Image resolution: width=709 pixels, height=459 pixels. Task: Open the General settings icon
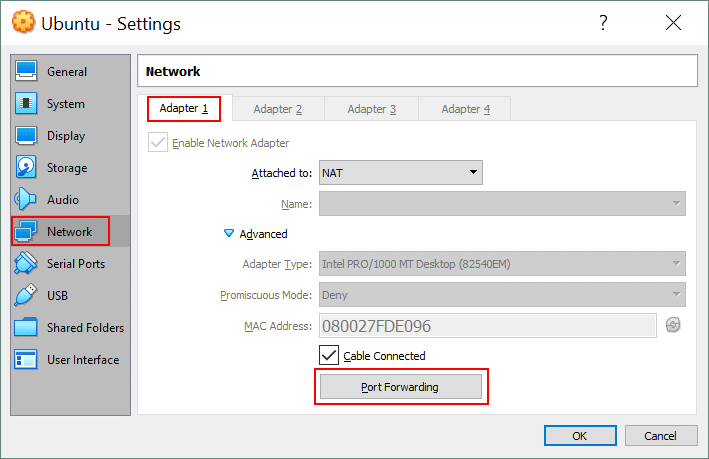coord(27,72)
